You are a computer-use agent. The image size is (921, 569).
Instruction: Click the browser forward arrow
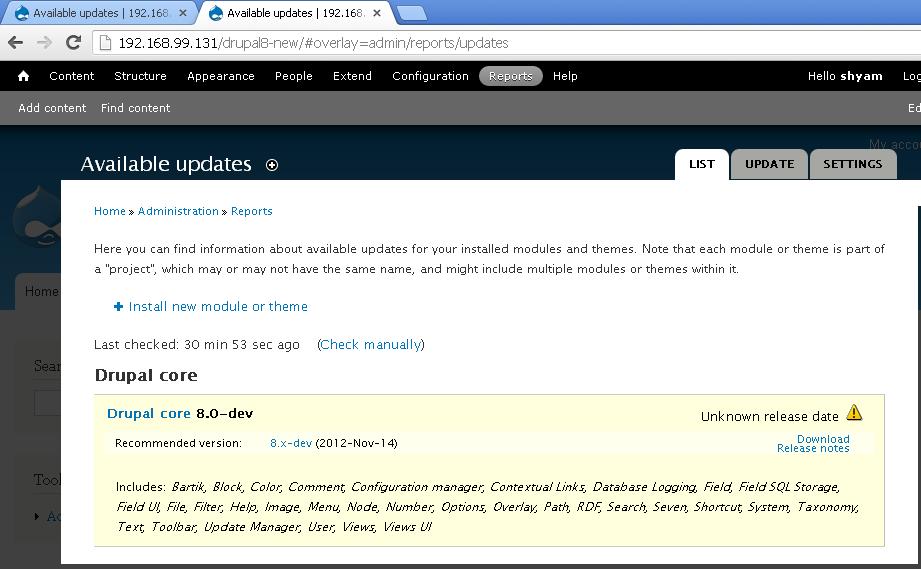point(44,42)
